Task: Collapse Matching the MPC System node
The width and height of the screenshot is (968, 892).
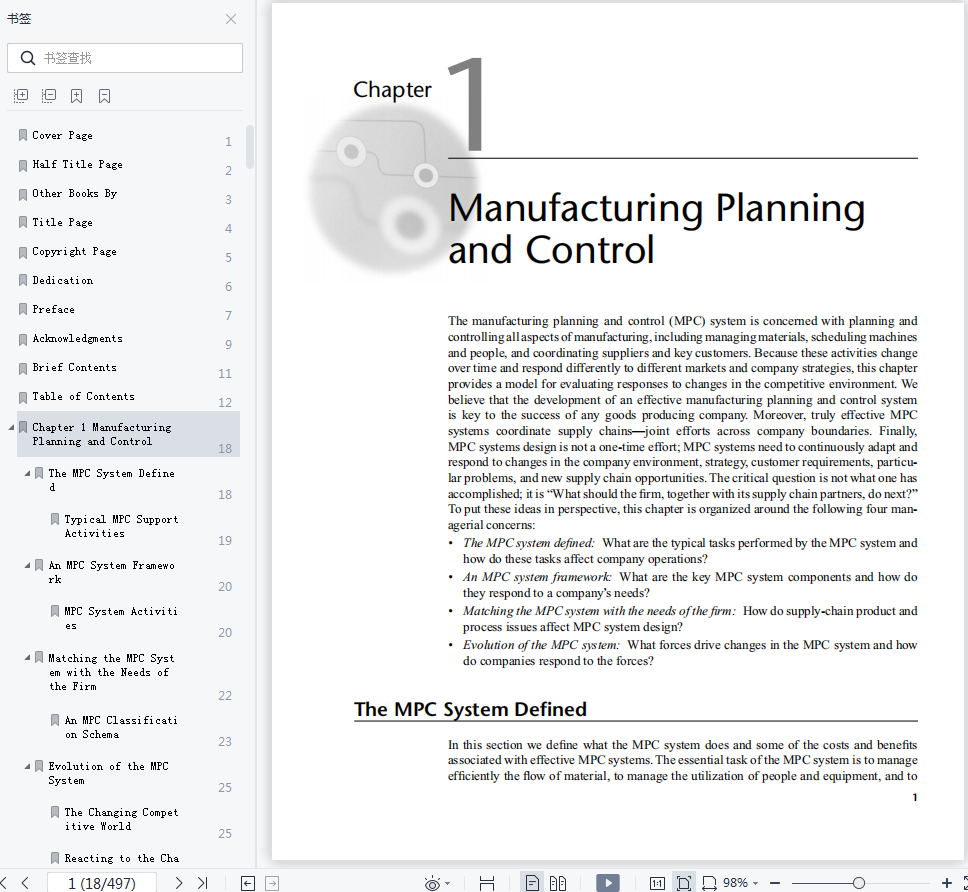Action: pyautogui.click(x=27, y=658)
